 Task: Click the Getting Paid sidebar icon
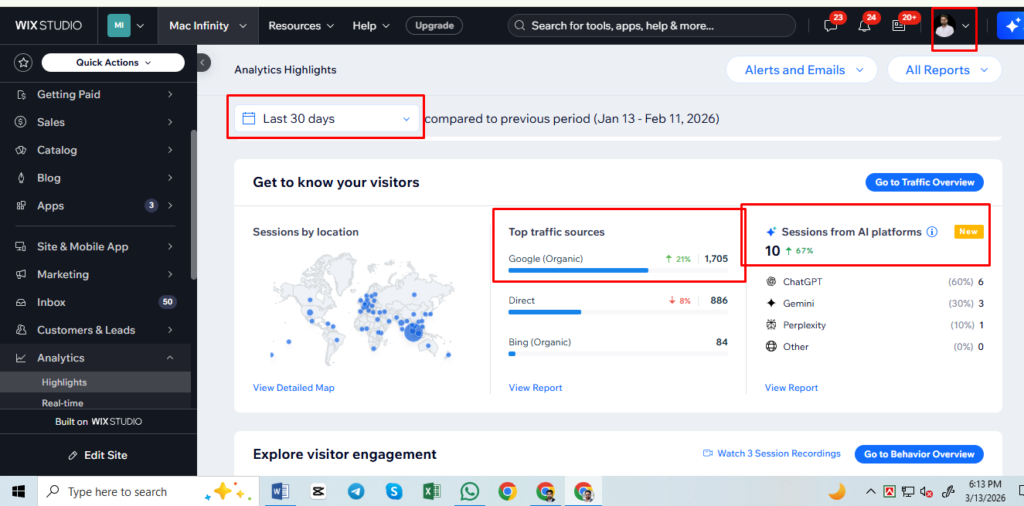pos(22,95)
